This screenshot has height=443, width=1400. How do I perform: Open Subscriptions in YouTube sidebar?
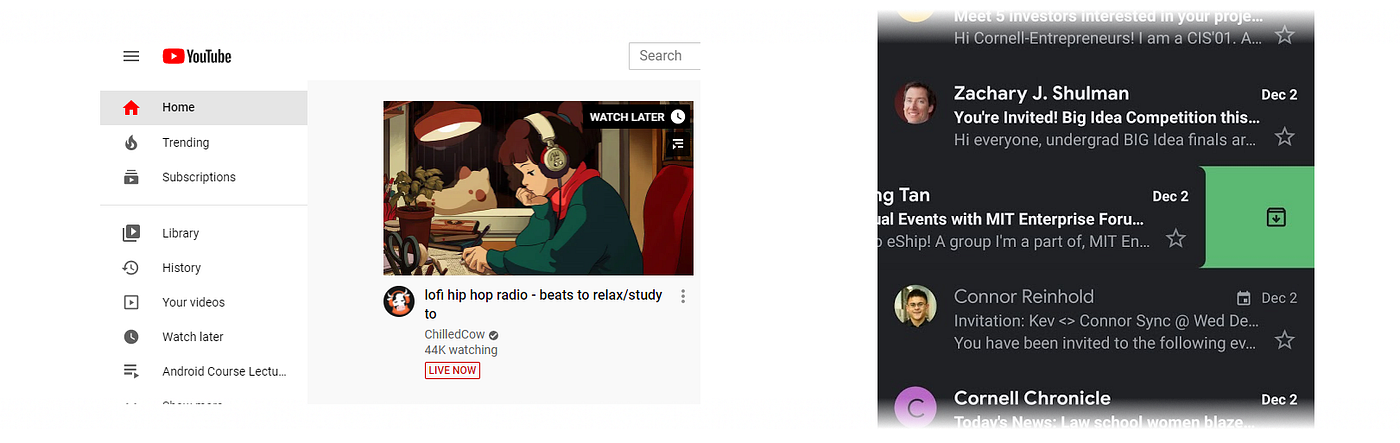click(x=204, y=177)
